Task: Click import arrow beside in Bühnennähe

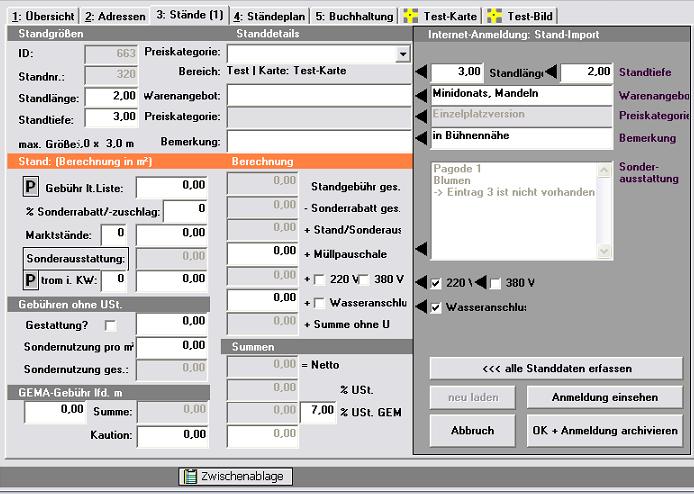Action: click(x=422, y=137)
